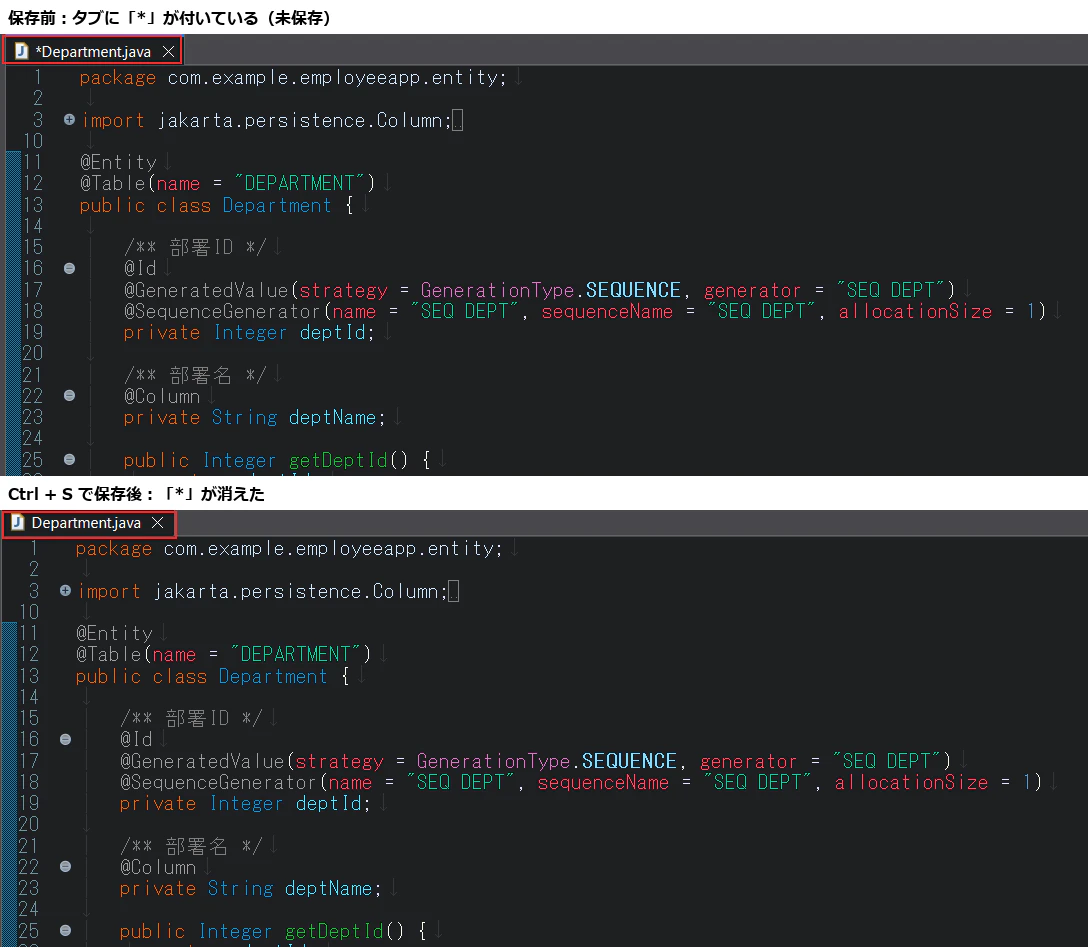Collapse line 22 fold in unsaved *Department.java editor
Image resolution: width=1088 pixels, height=947 pixels.
pyautogui.click(x=69, y=395)
